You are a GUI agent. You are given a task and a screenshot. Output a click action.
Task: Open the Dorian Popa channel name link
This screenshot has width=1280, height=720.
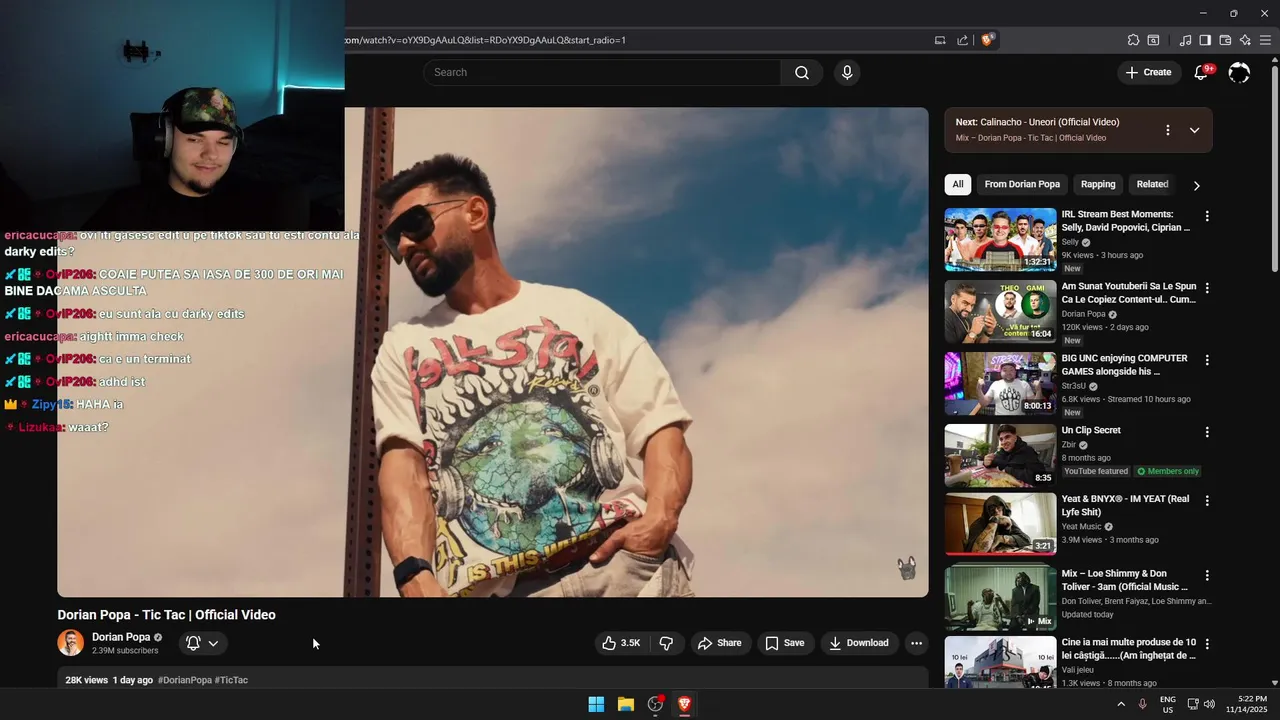(x=121, y=637)
